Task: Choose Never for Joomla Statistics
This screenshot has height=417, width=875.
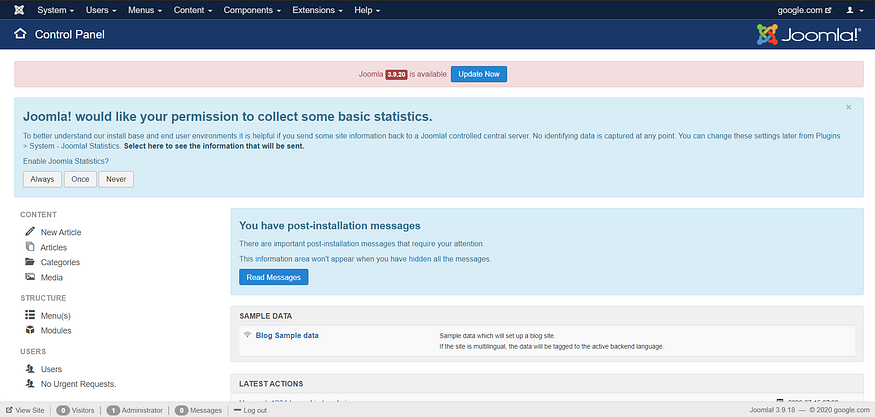Action: 116,179
